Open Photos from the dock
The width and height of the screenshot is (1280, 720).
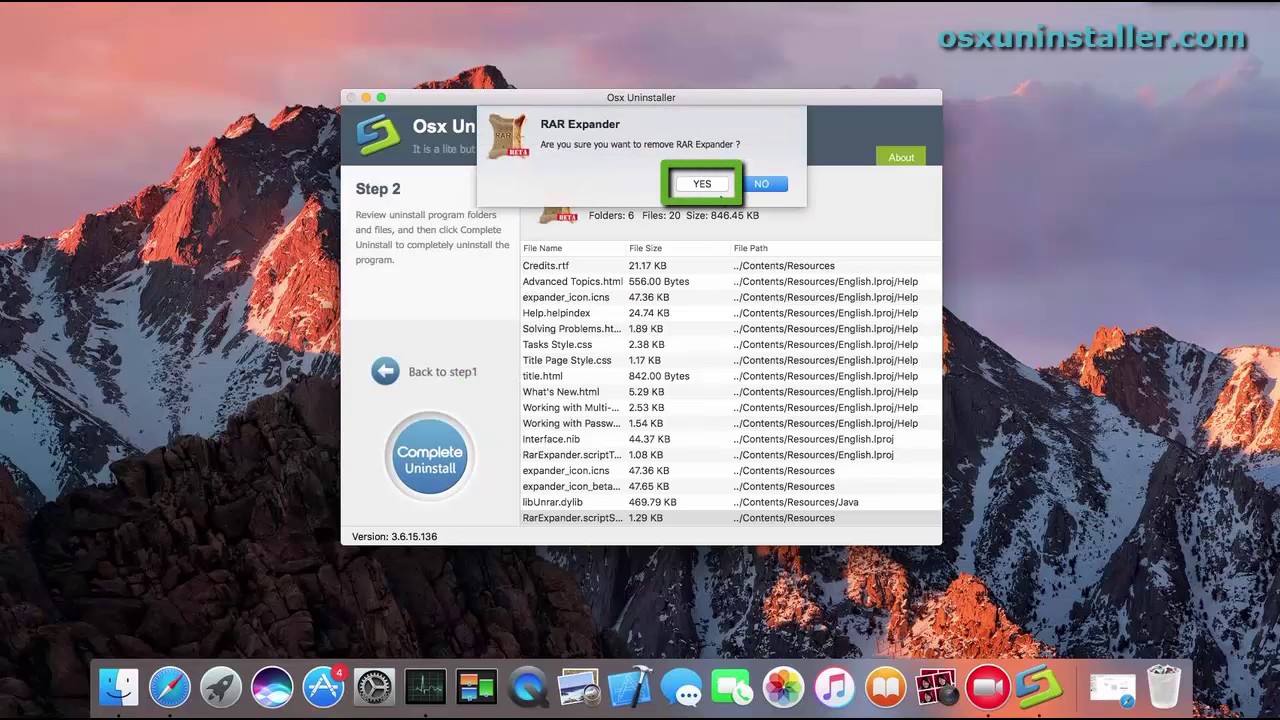784,688
